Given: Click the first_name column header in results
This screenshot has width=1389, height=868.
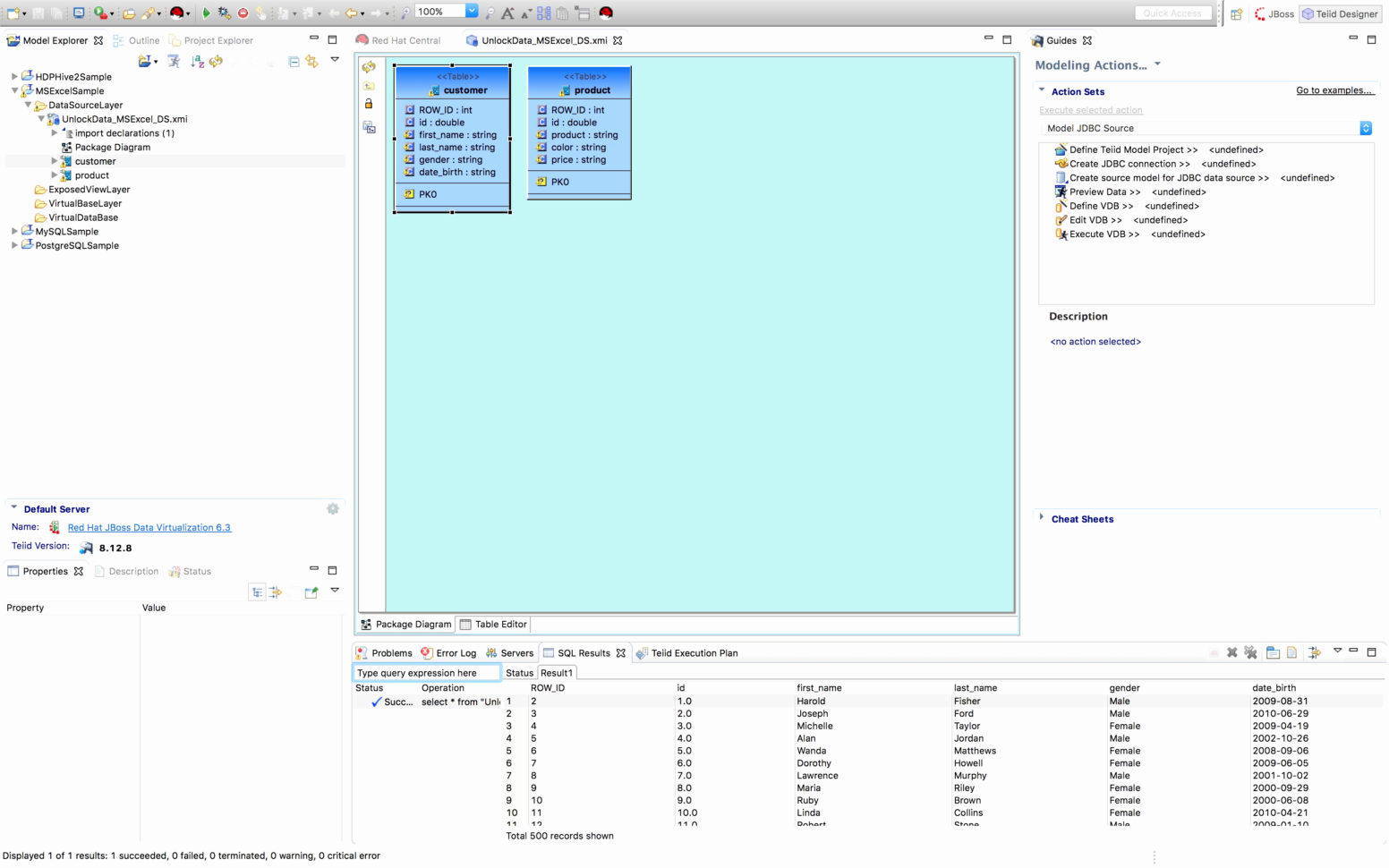Looking at the screenshot, I should 819,688.
